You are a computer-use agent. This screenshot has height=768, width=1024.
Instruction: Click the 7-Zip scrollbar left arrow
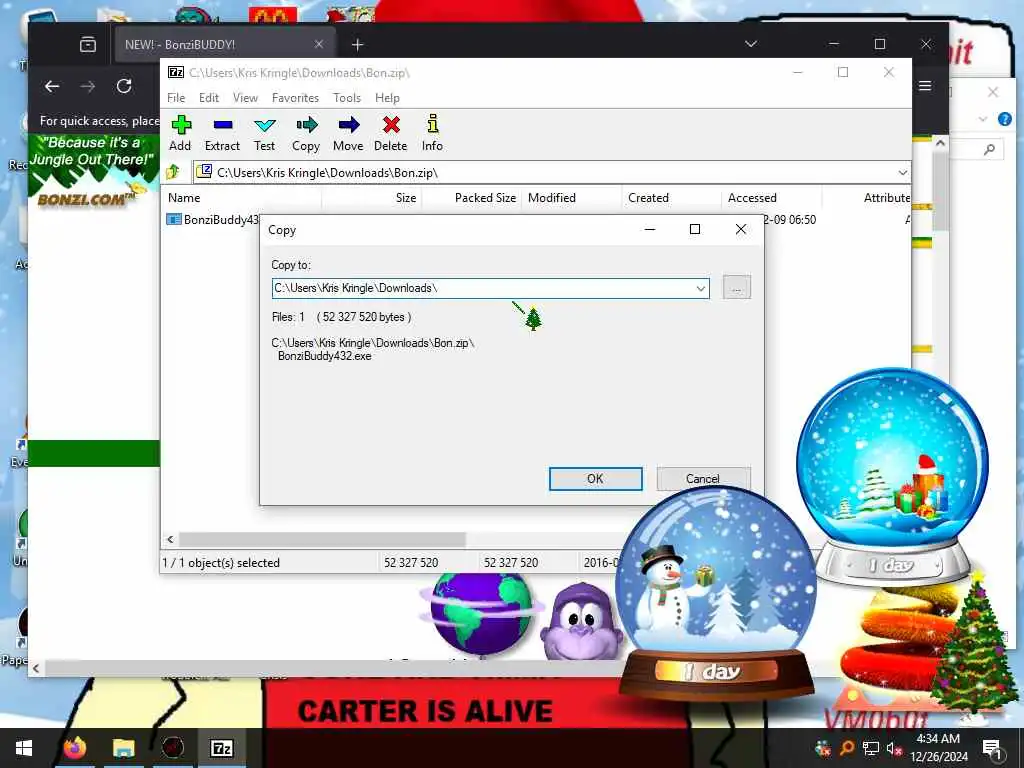170,539
